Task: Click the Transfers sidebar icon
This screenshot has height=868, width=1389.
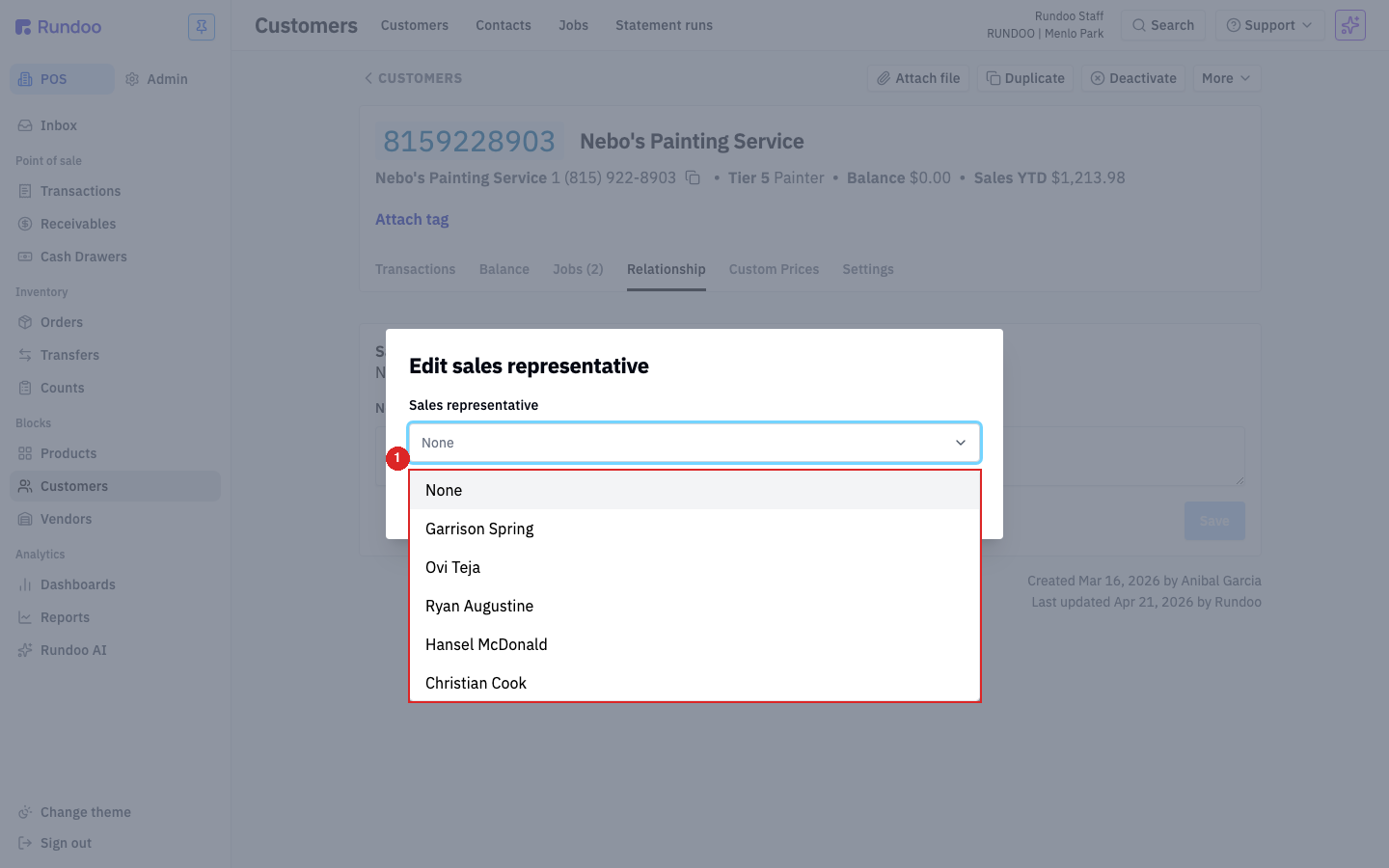Action: (25, 355)
